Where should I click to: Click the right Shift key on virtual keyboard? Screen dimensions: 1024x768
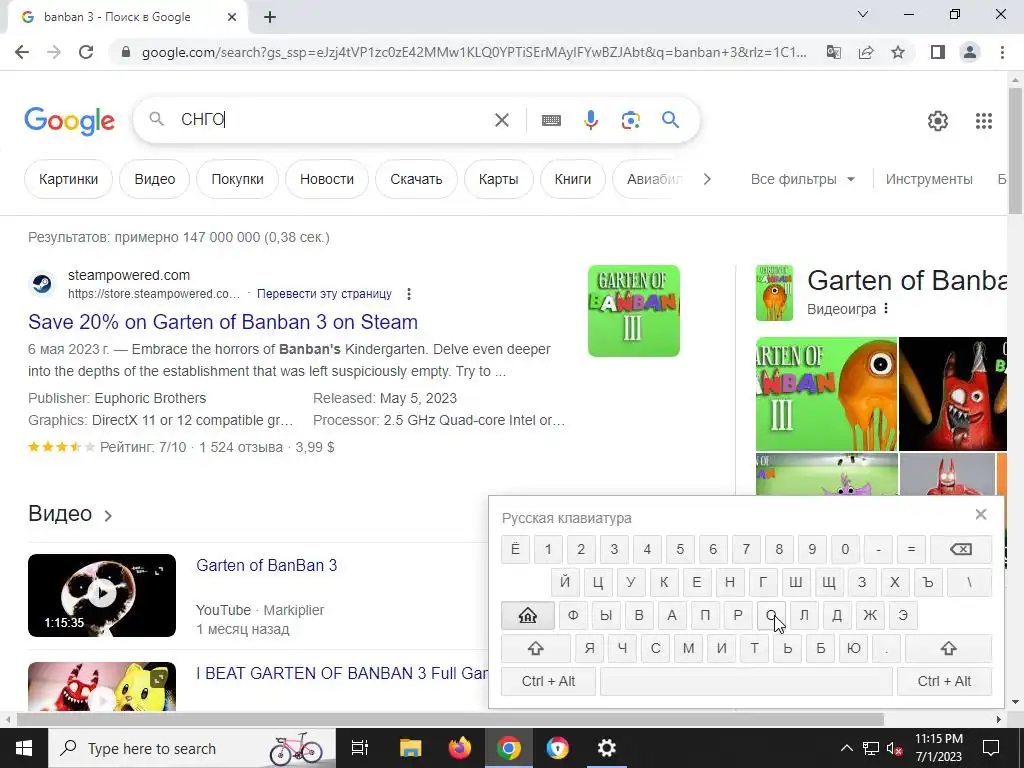[x=948, y=648]
